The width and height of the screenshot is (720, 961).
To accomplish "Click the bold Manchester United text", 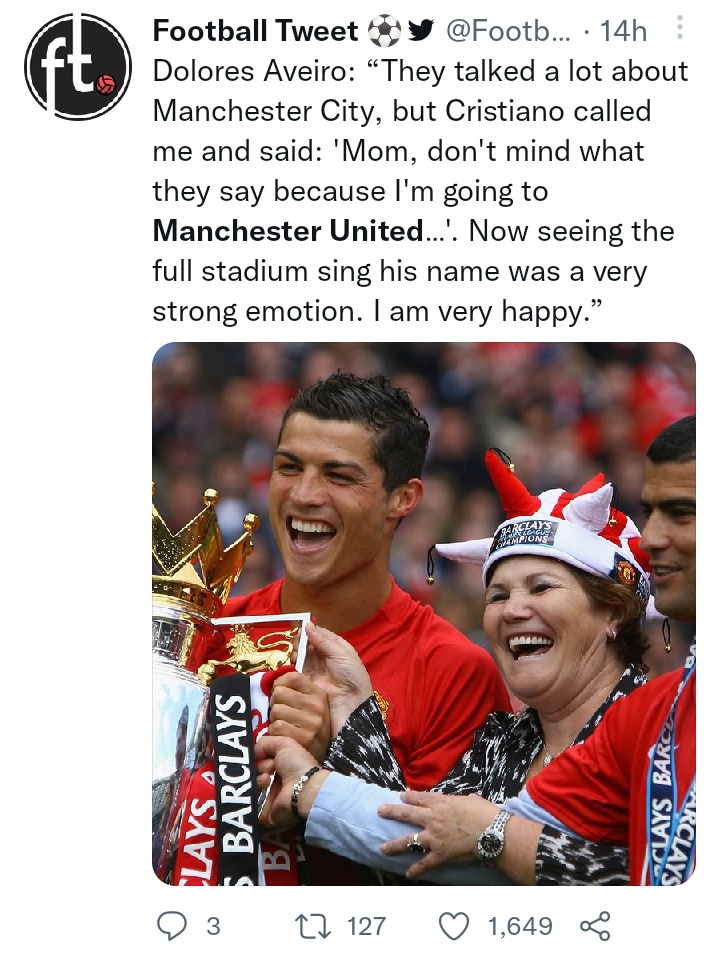I will (288, 231).
